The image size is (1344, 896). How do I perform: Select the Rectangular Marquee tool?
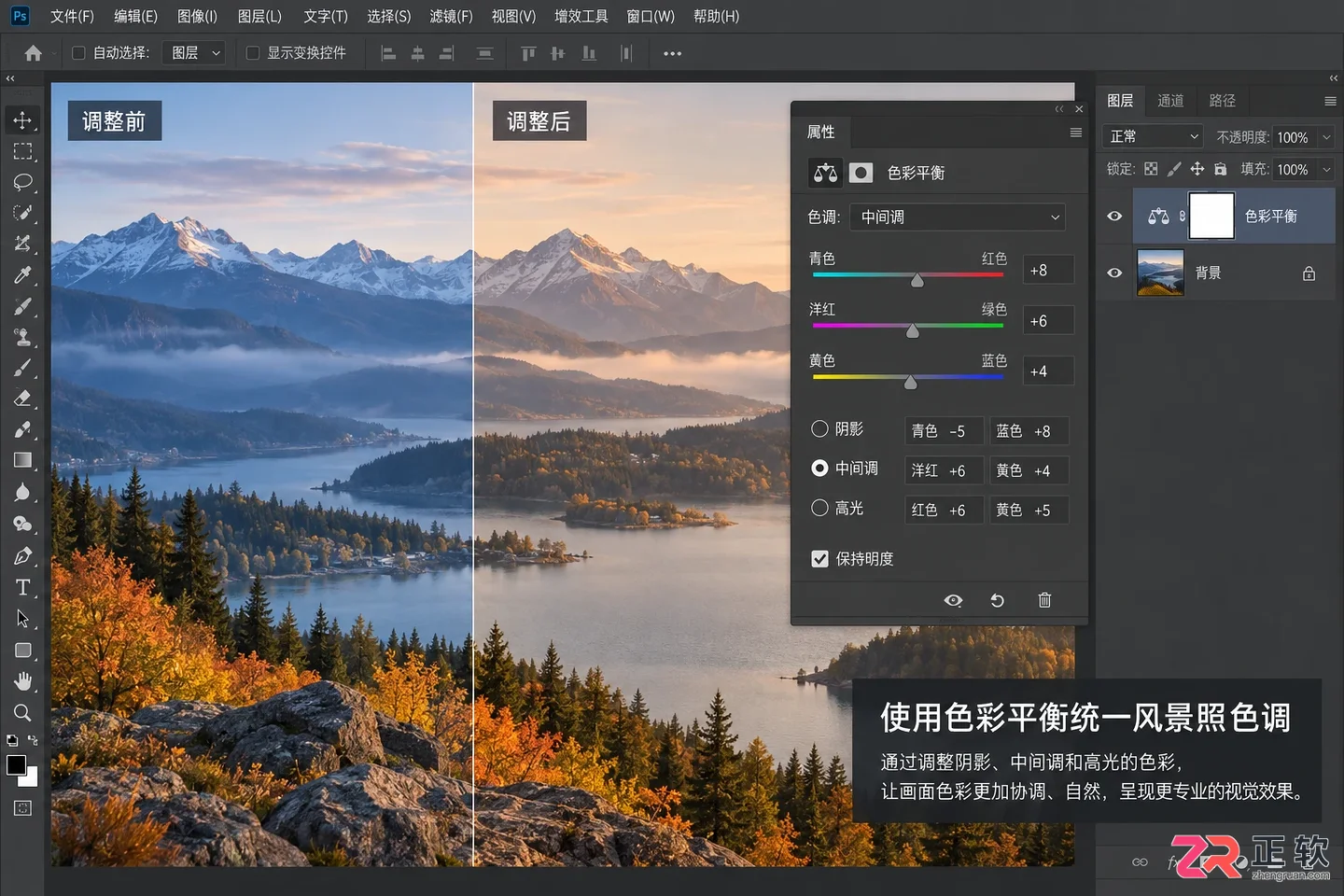click(x=22, y=151)
